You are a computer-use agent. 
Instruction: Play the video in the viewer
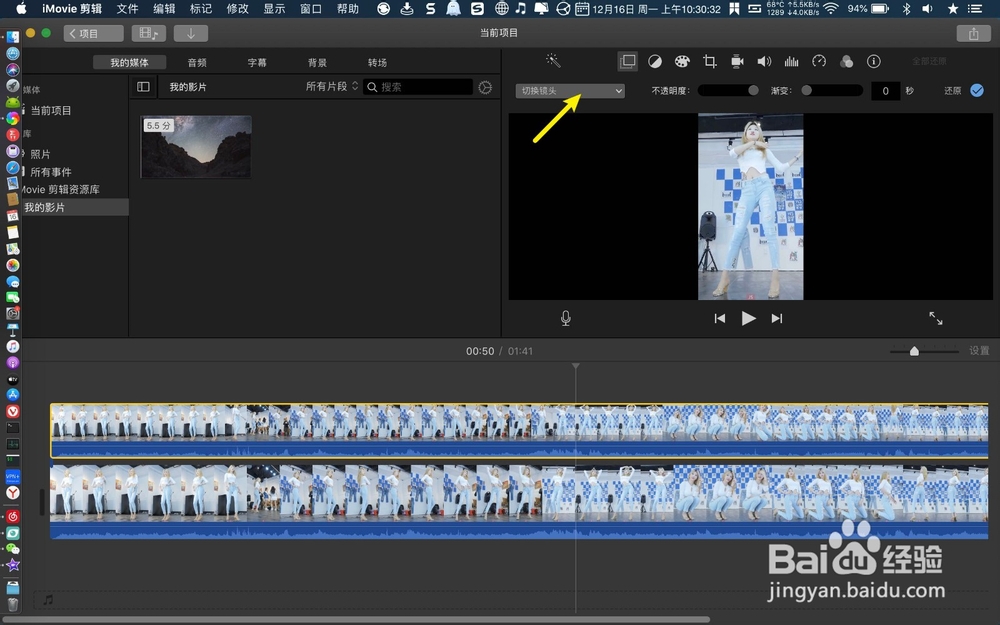pyautogui.click(x=748, y=318)
